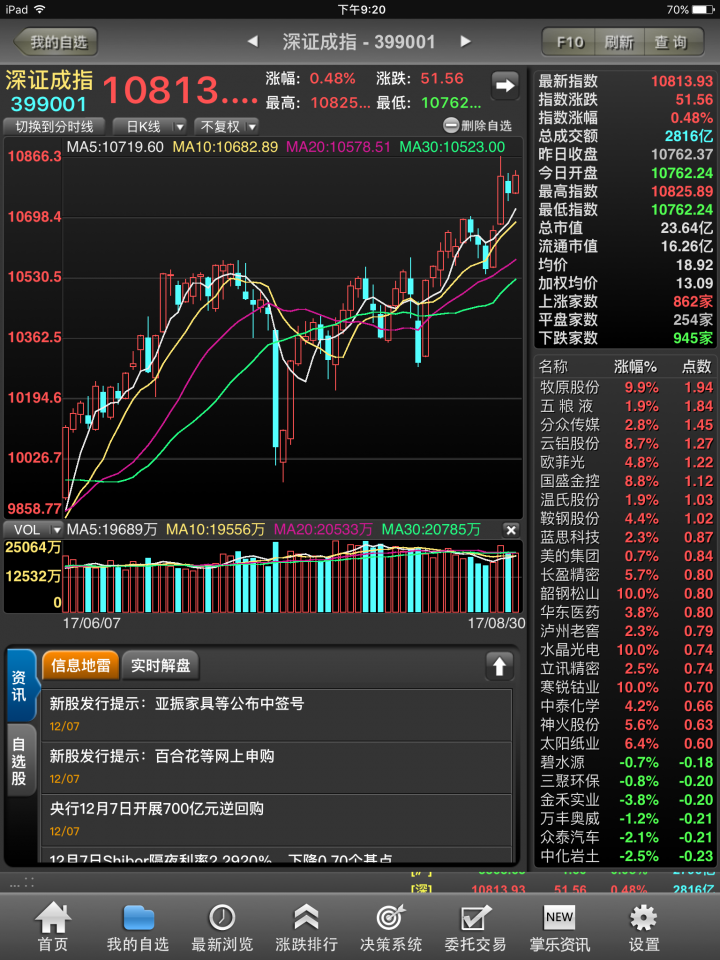The image size is (720, 960).
Task: Select 云铝股份 stock row
Action: tap(626, 443)
